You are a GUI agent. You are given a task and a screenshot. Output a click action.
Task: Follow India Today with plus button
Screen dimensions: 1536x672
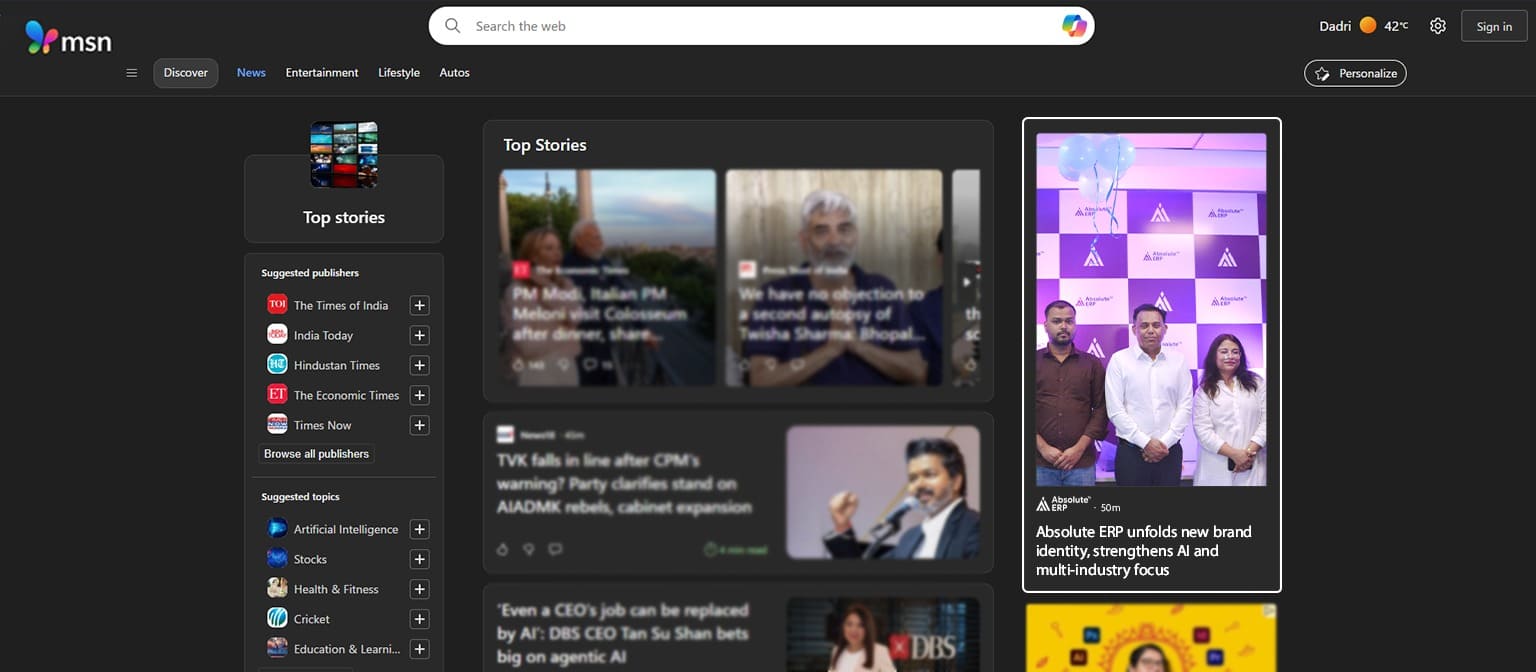click(x=420, y=335)
